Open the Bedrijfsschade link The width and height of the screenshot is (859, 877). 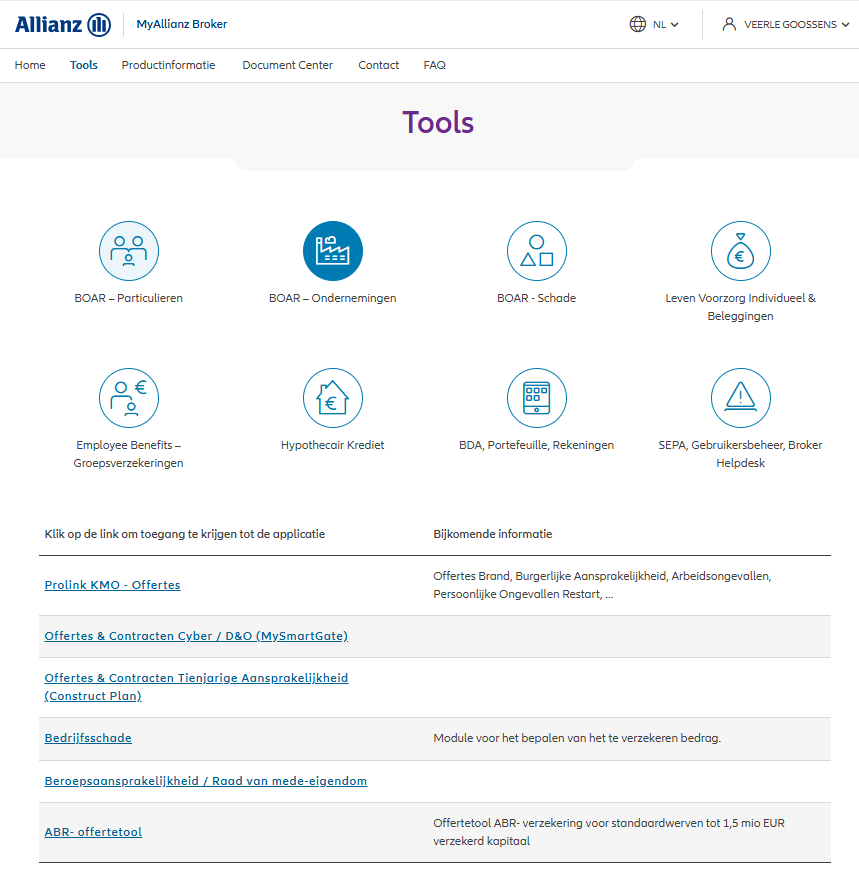point(88,738)
